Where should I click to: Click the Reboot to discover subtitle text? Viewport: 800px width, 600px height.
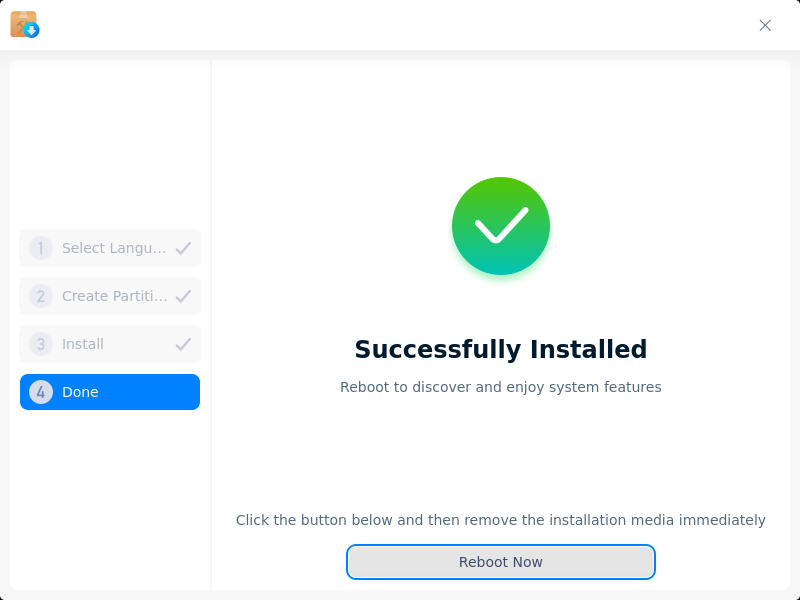501,387
